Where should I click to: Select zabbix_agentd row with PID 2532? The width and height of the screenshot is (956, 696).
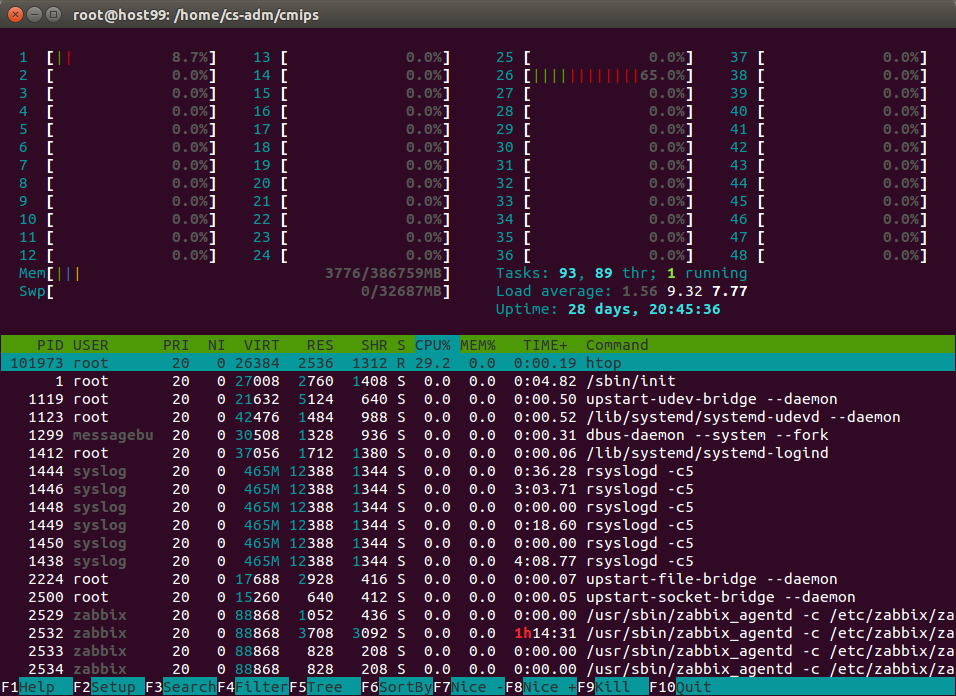point(478,633)
